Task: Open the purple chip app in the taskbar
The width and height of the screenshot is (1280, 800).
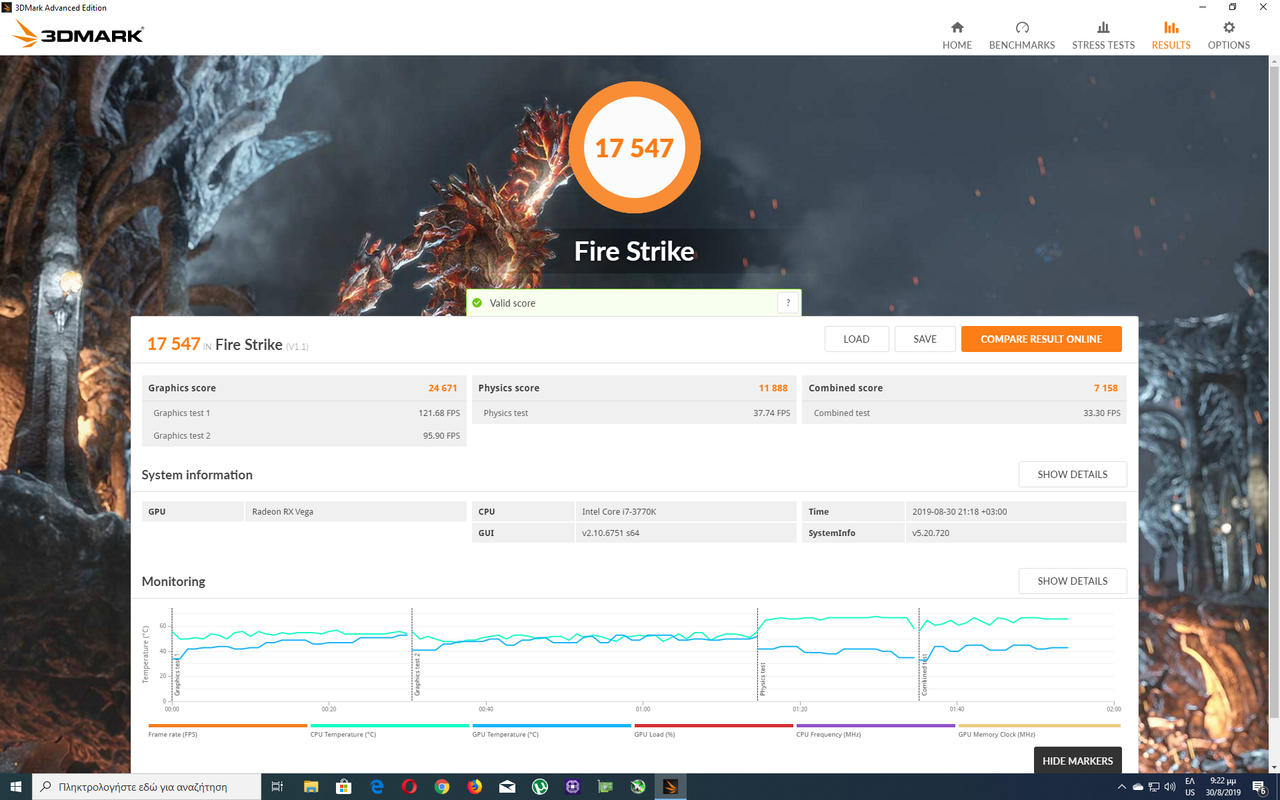Action: pyautogui.click(x=572, y=787)
